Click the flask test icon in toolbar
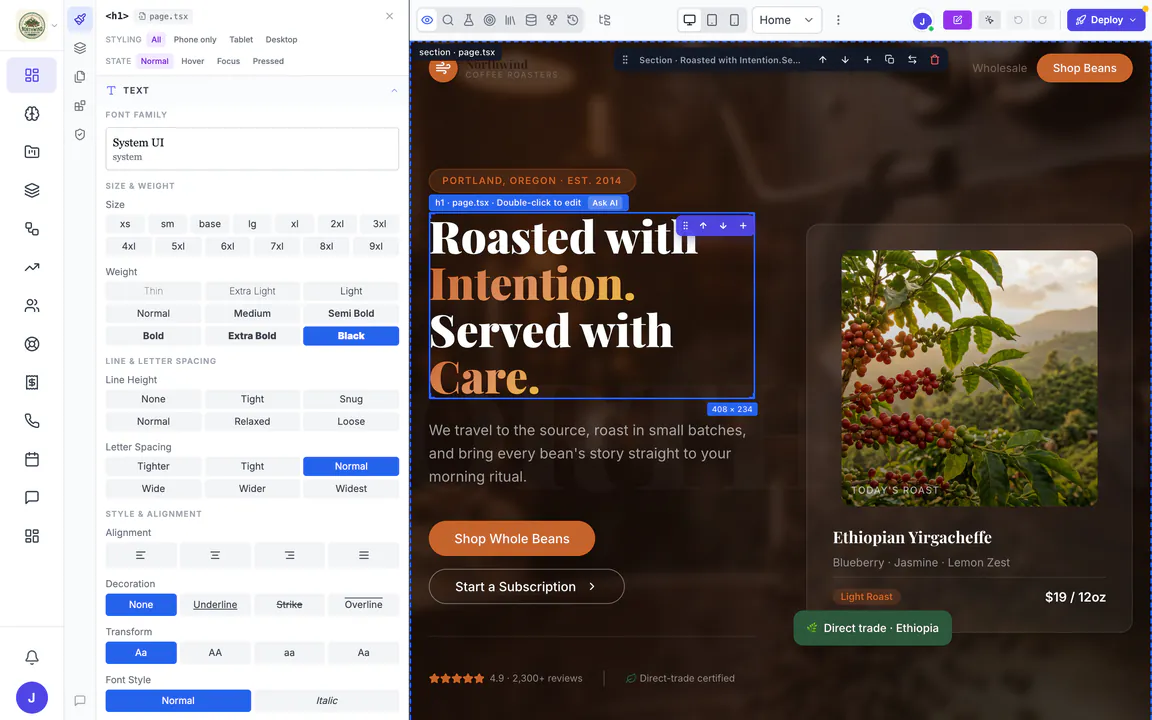The width and height of the screenshot is (1152, 720). (x=468, y=20)
